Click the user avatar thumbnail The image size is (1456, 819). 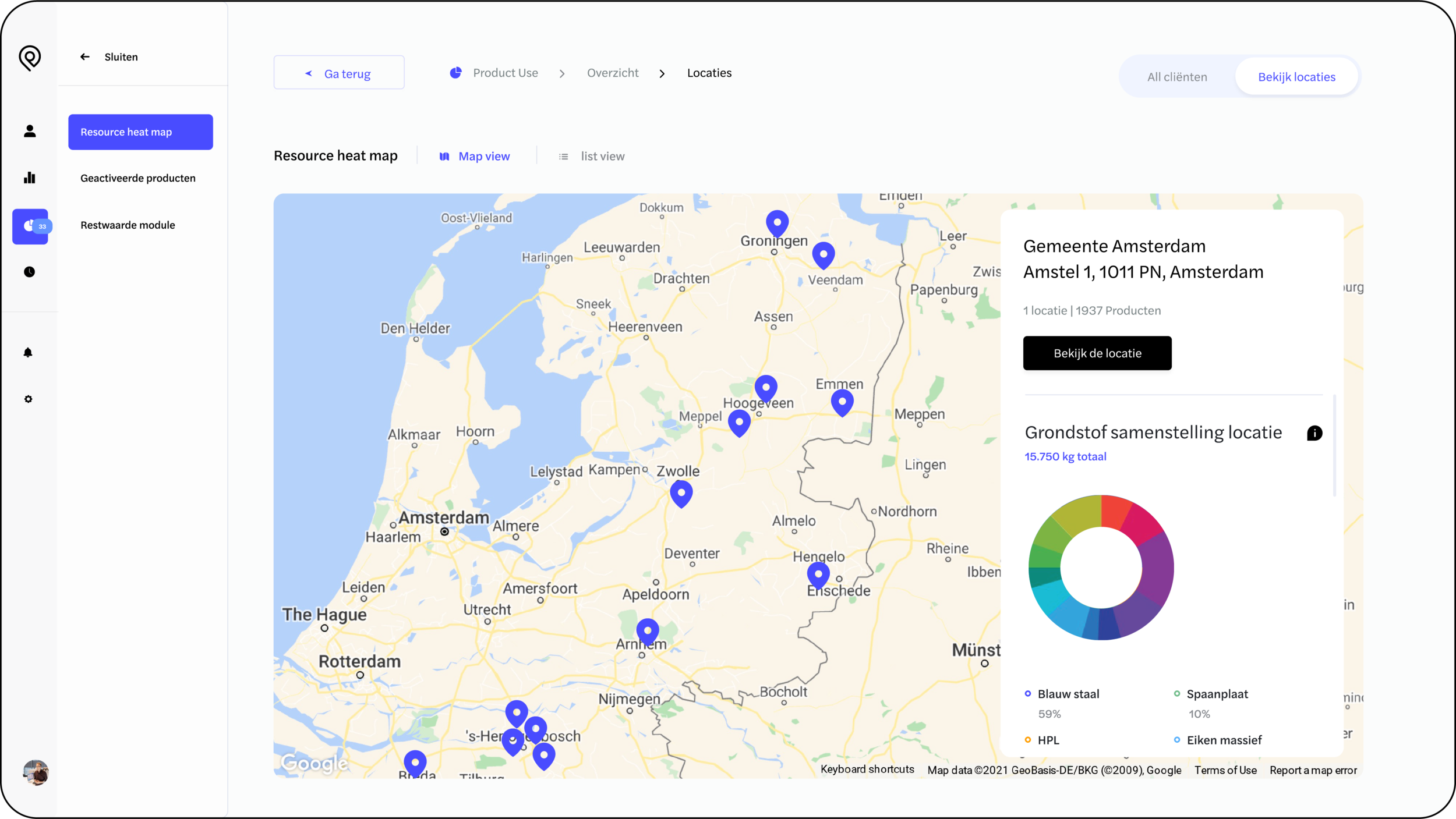tap(36, 772)
